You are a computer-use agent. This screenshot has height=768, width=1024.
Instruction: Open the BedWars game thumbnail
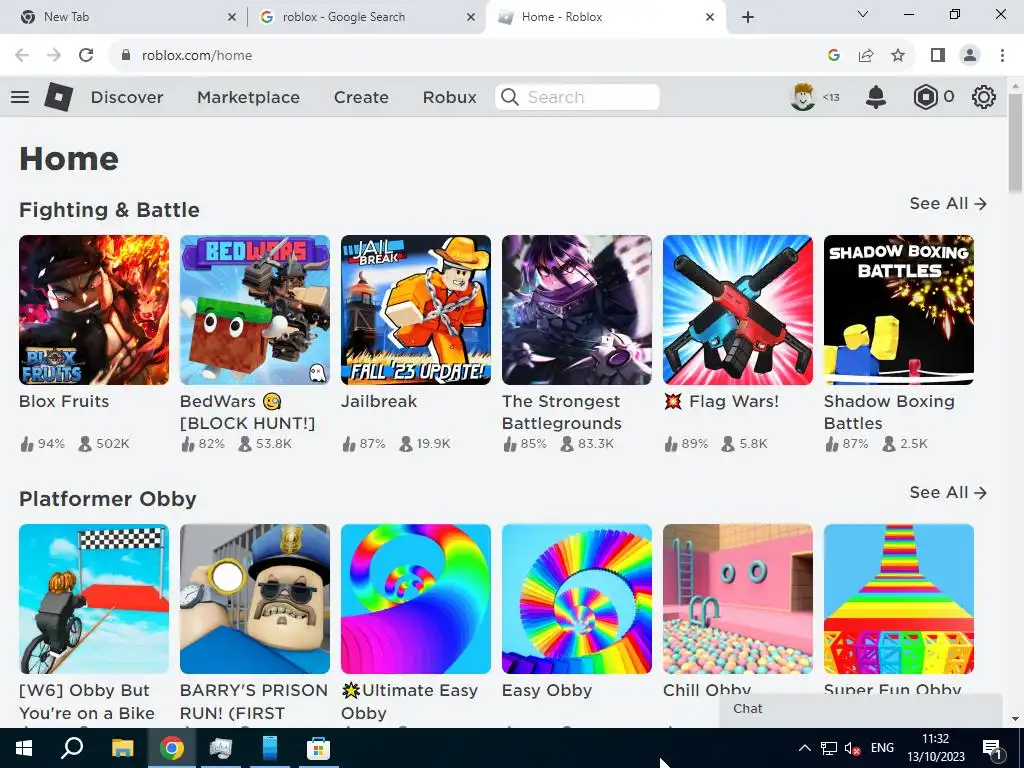coord(255,310)
